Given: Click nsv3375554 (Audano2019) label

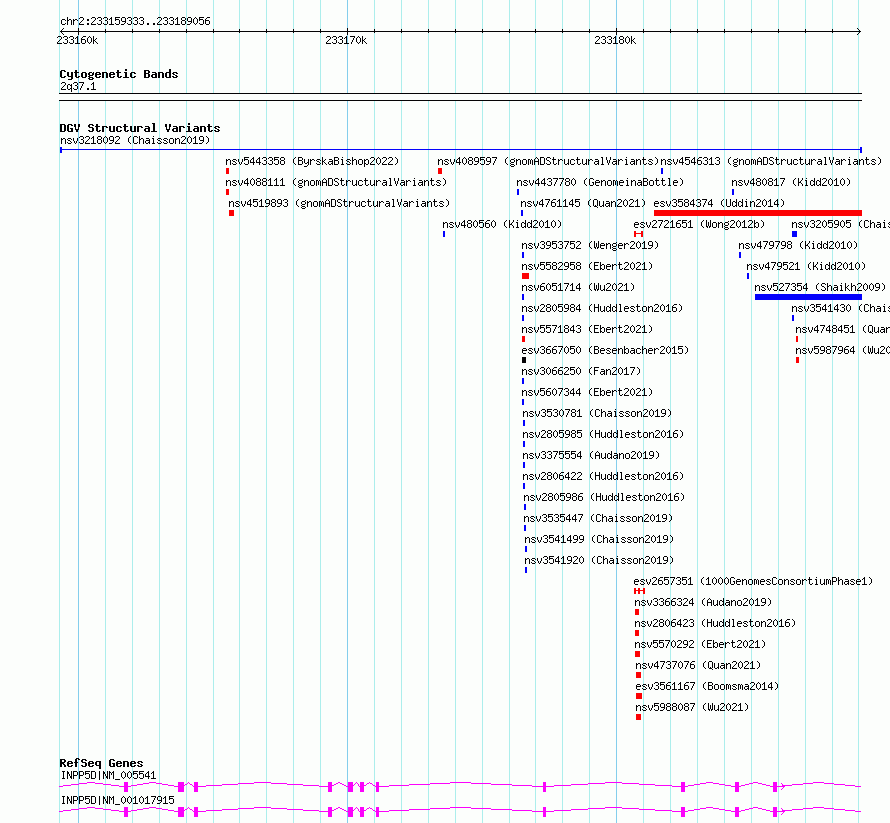Looking at the screenshot, I should [591, 455].
